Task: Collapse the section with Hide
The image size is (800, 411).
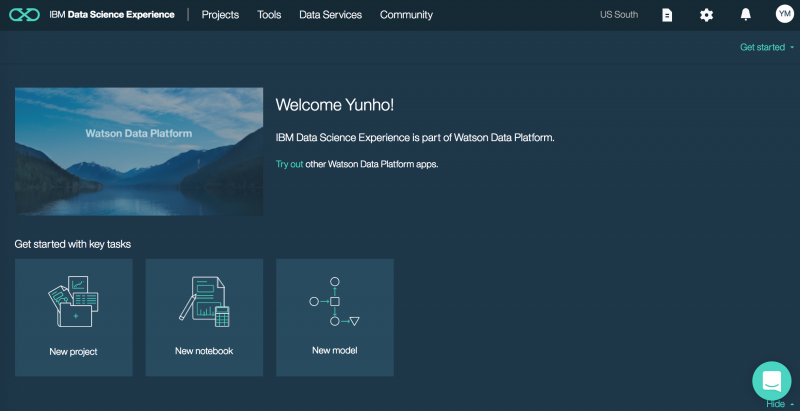Action: 780,404
